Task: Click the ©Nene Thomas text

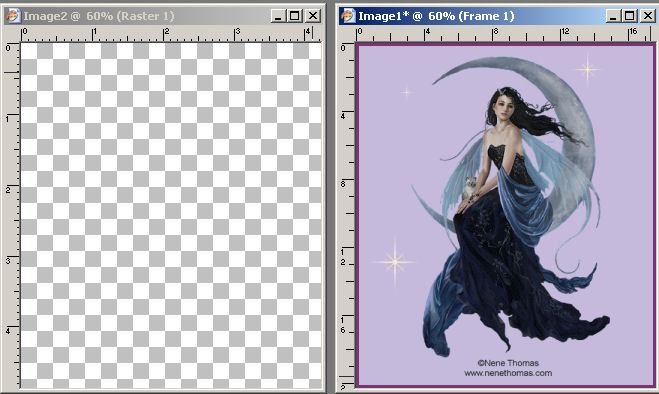Action: (x=508, y=363)
